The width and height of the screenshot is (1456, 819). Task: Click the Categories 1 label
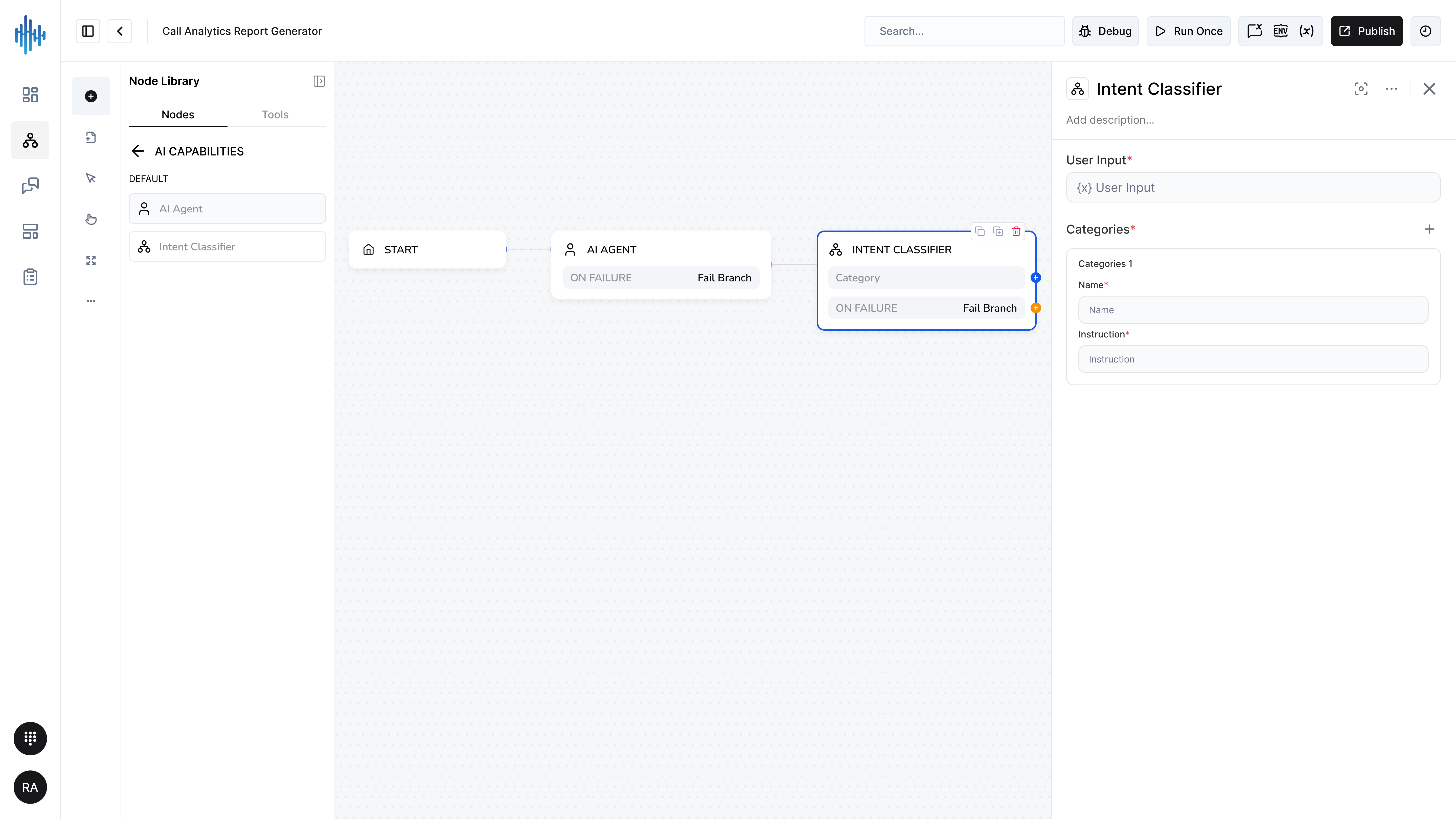coord(1105,263)
